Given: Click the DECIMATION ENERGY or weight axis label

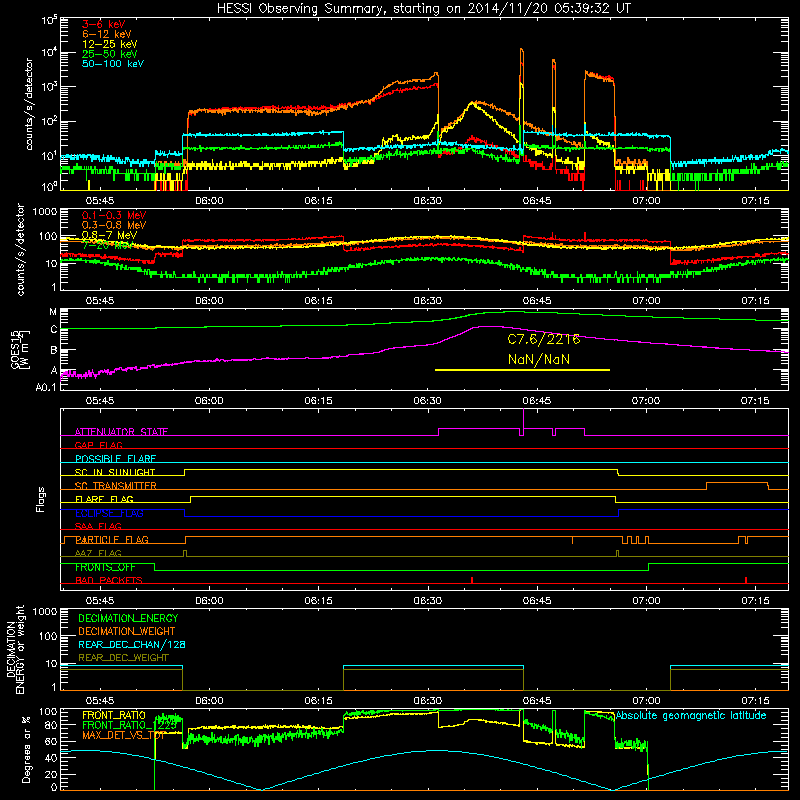Looking at the screenshot, I should (15, 649).
